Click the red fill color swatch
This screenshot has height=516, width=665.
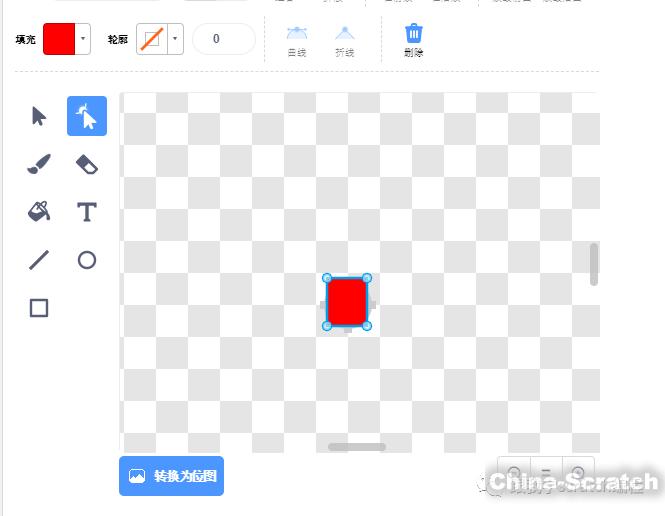pyautogui.click(x=59, y=39)
